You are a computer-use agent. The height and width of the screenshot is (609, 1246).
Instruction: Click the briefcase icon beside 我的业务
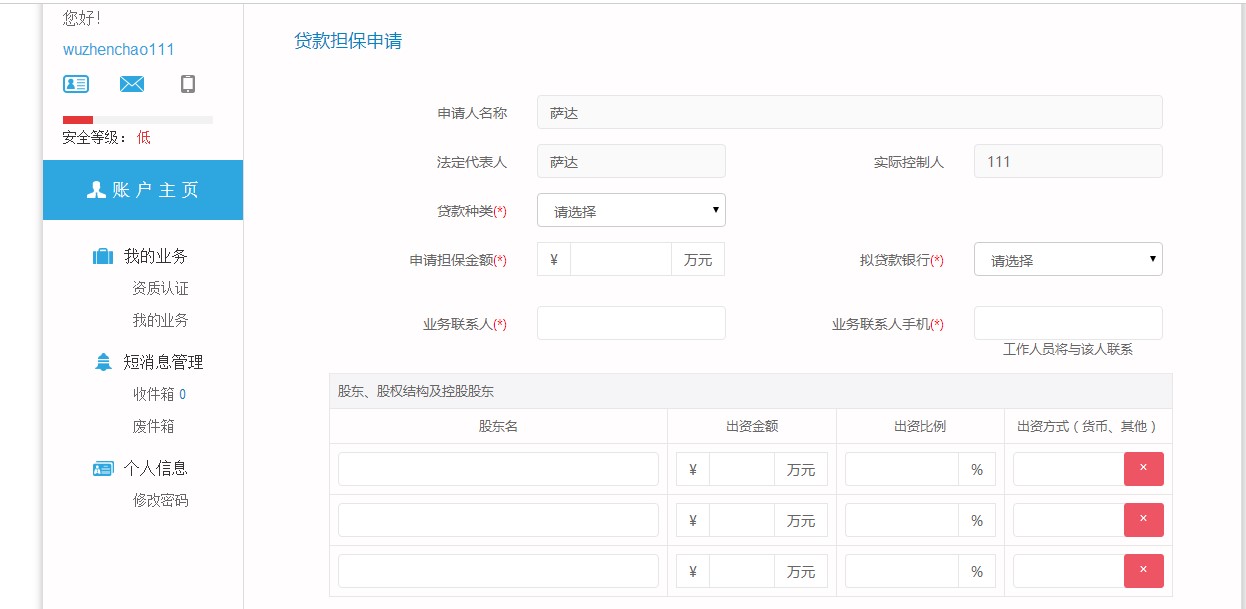103,257
